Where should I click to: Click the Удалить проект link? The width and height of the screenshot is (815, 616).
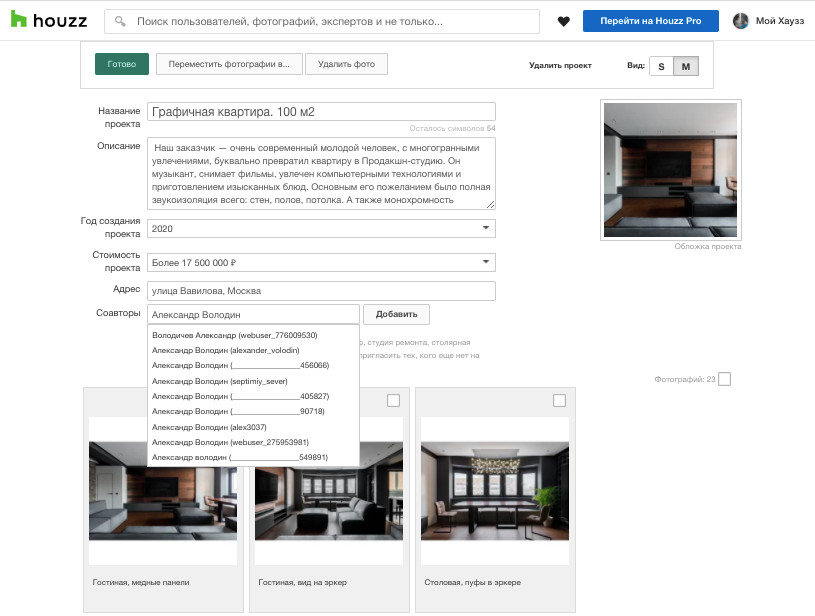[x=560, y=66]
